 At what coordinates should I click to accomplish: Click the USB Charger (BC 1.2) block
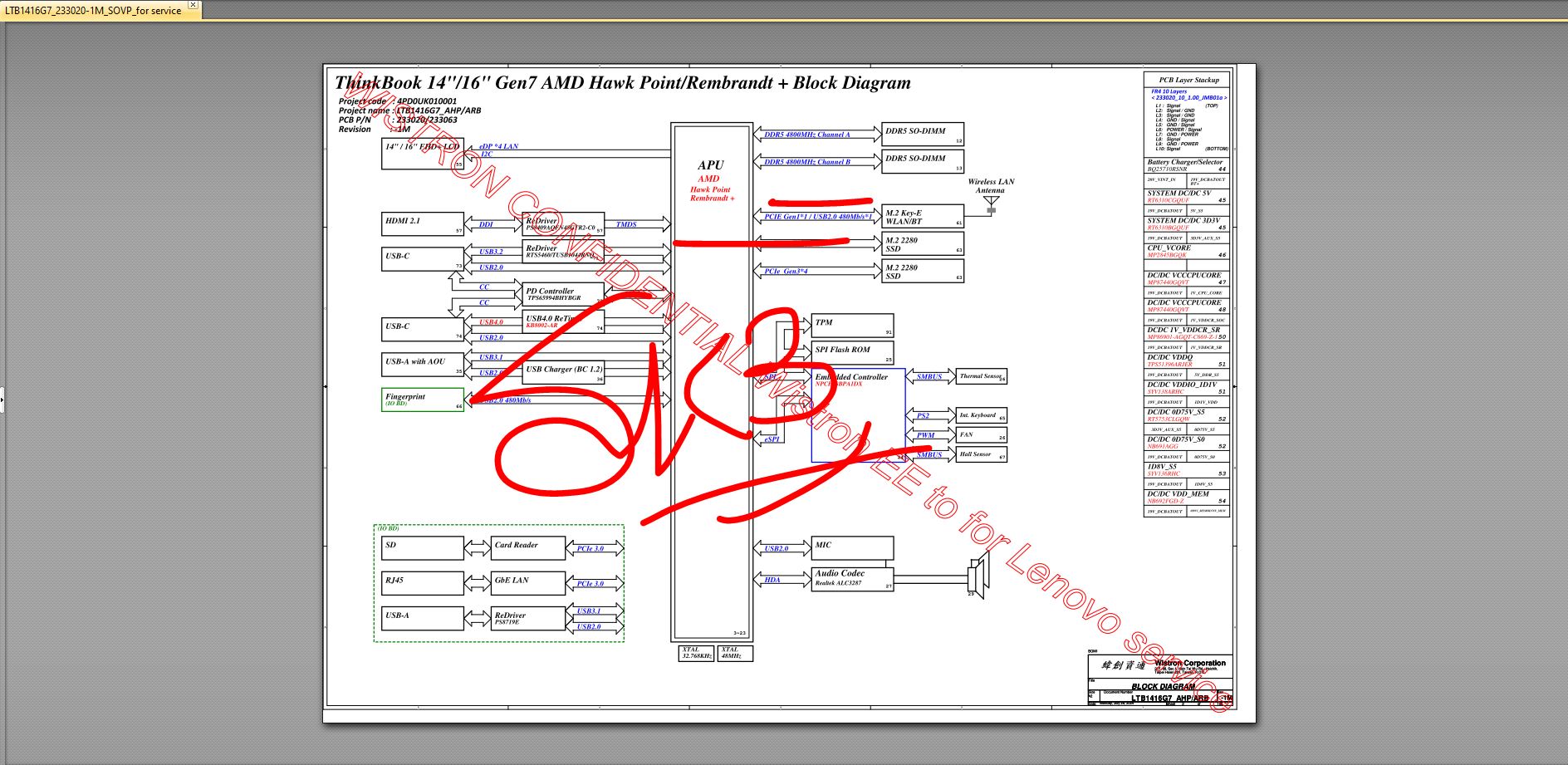563,372
